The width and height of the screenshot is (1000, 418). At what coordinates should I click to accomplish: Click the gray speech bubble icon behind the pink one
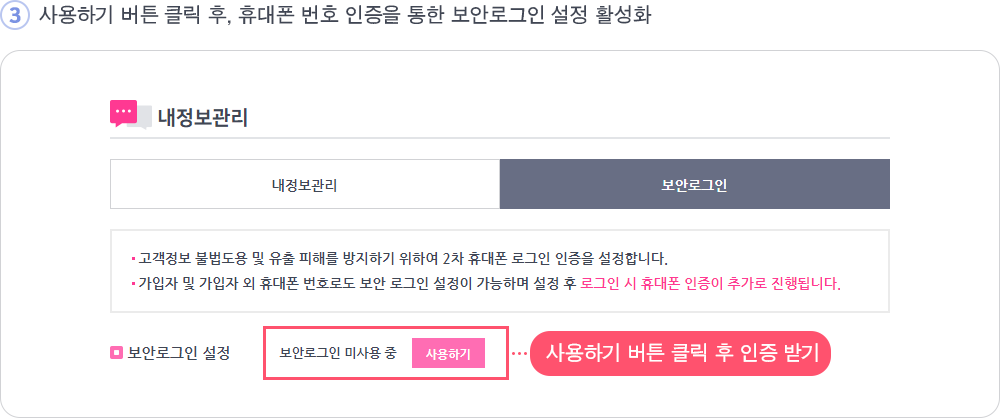point(143,118)
